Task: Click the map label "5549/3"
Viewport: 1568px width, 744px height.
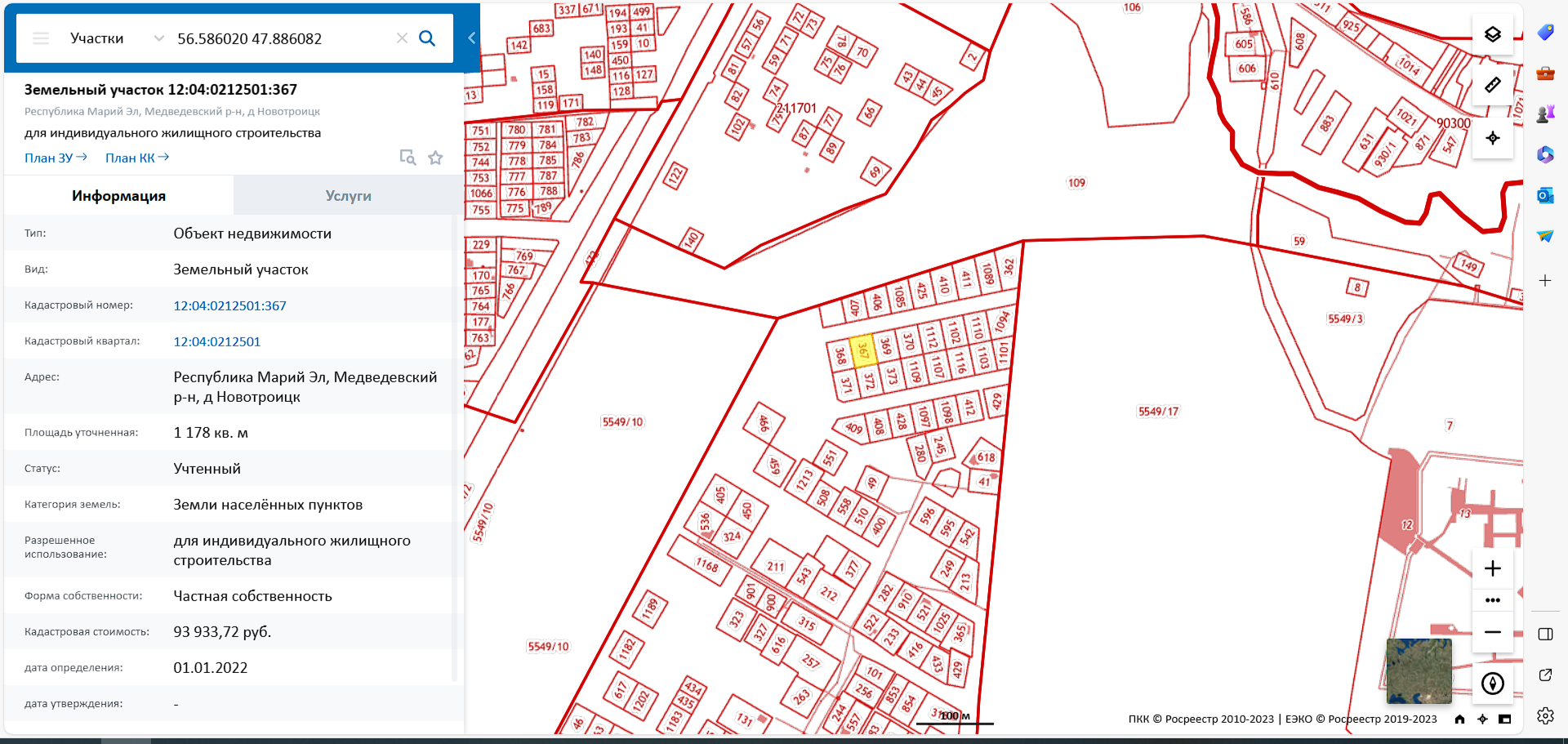Action: tap(1345, 319)
